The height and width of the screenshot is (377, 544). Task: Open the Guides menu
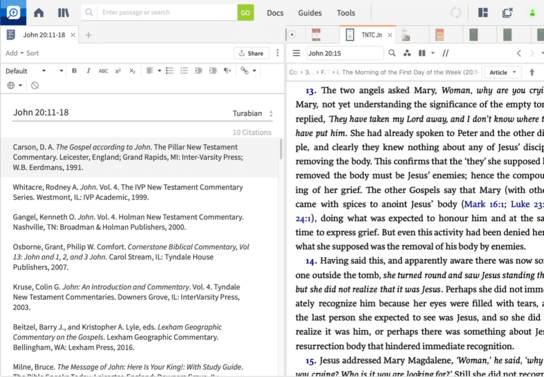(310, 13)
